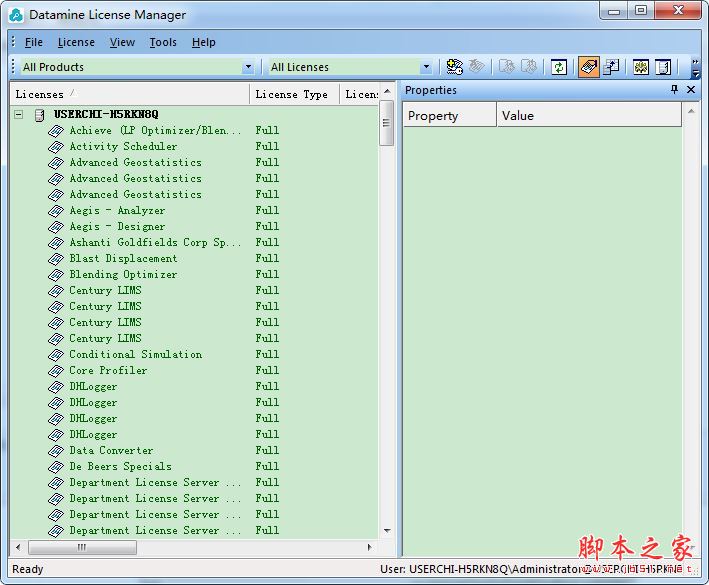Viewport: 709px width, 585px height.
Task: Open the All Products dropdown
Action: (x=248, y=67)
